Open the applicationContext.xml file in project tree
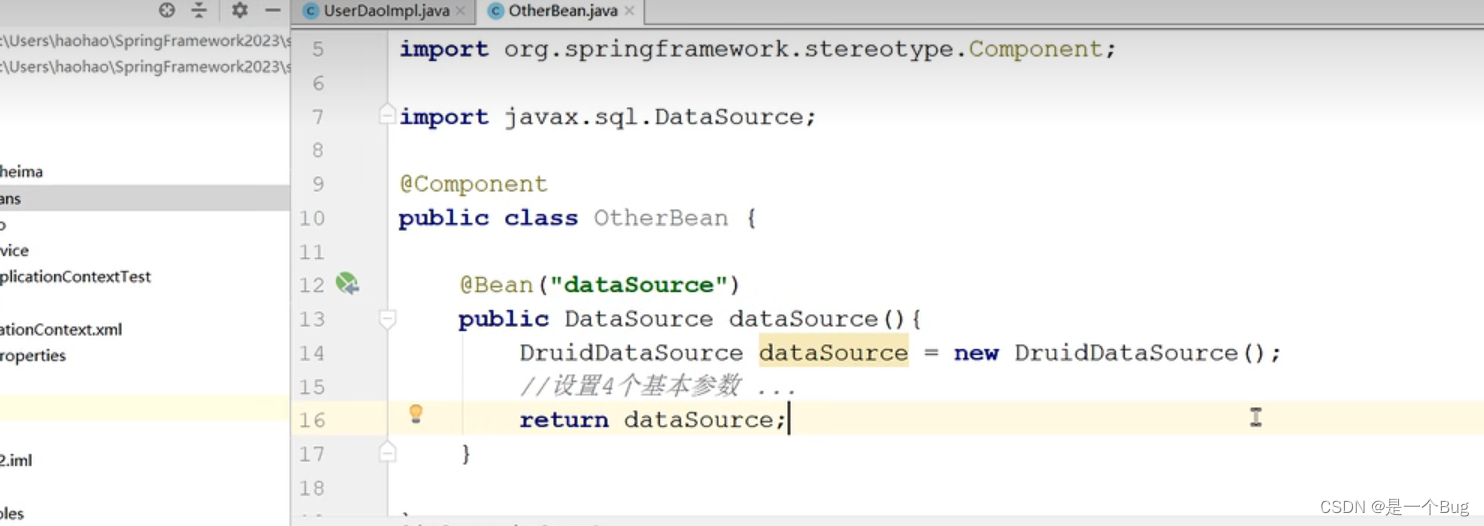This screenshot has height=526, width=1484. [62, 330]
